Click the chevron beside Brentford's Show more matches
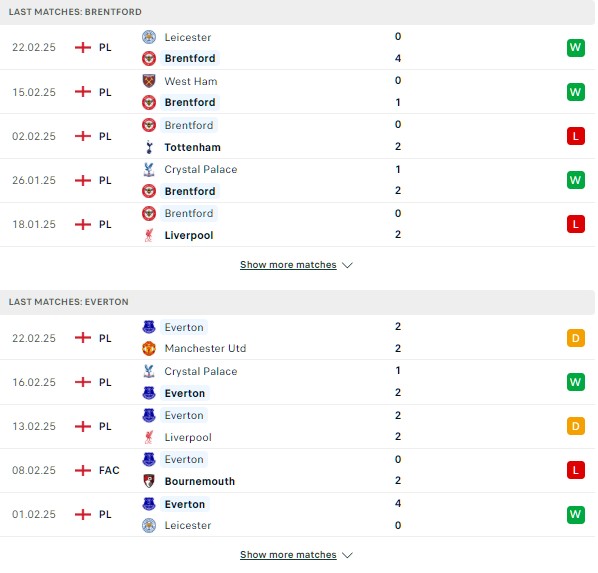This screenshot has width=598, height=573. (347, 265)
